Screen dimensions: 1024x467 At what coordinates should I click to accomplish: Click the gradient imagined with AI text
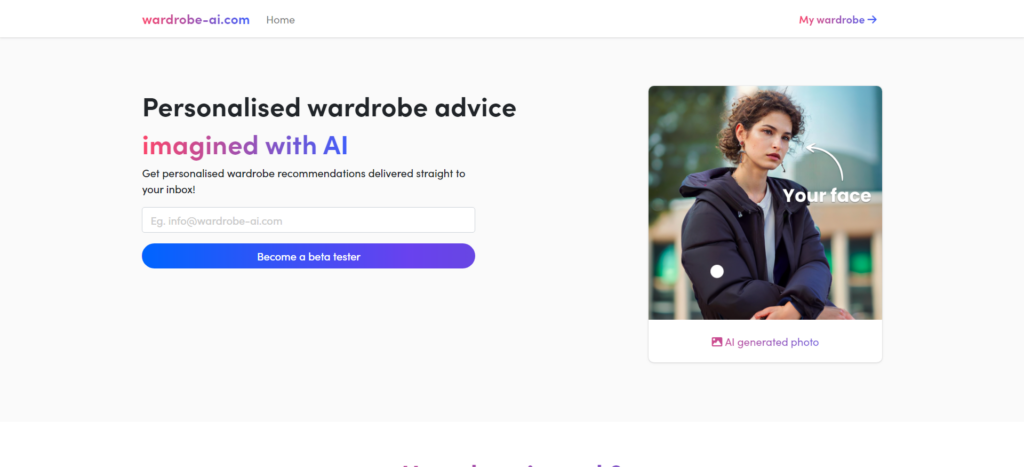pyautogui.click(x=245, y=145)
